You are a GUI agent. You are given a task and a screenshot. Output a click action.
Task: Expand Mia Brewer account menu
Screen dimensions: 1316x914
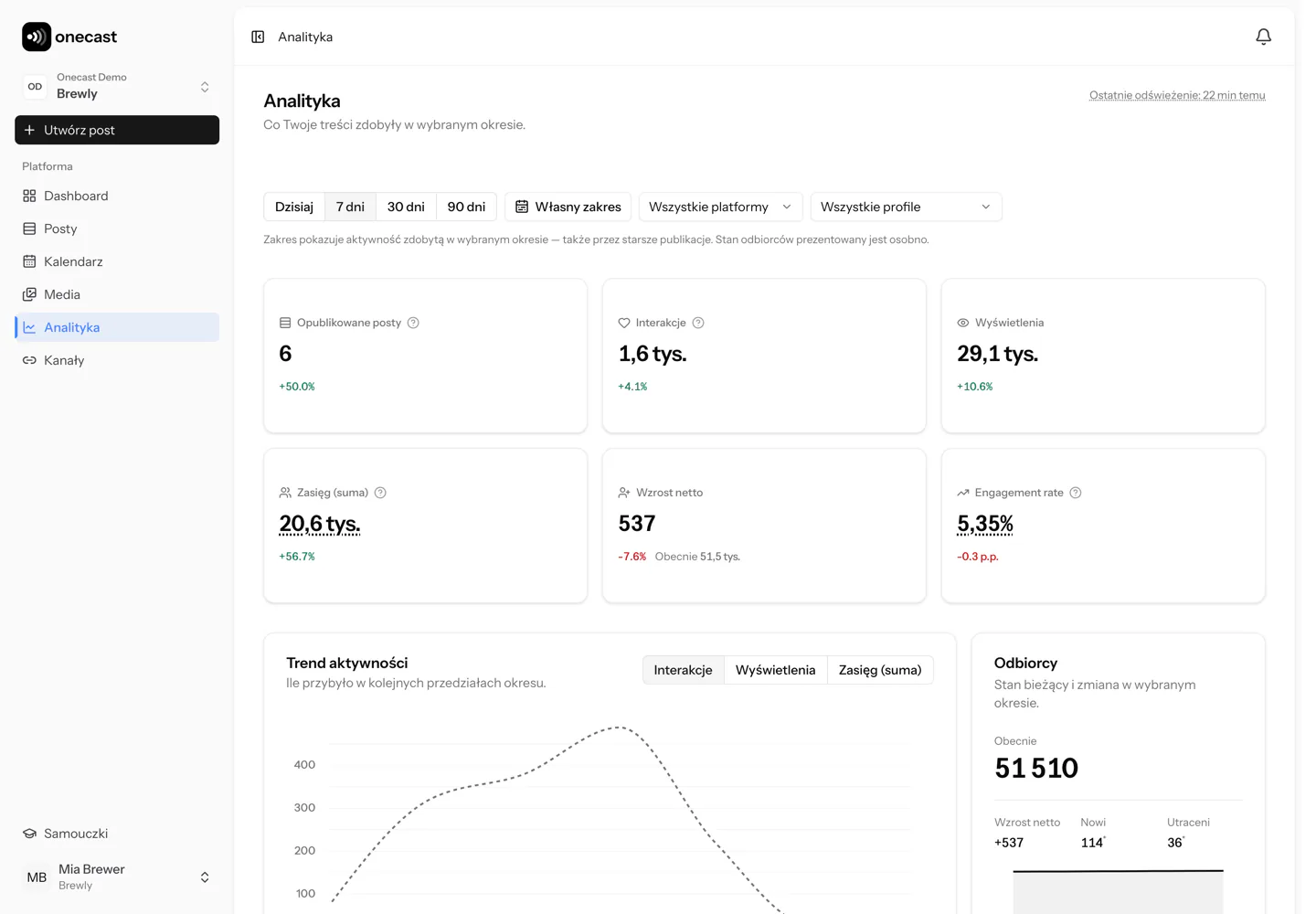(117, 877)
